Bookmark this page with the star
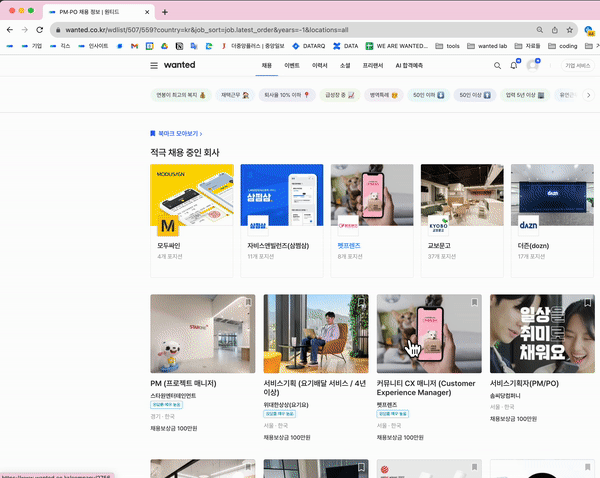600x478 pixels. pos(569,30)
